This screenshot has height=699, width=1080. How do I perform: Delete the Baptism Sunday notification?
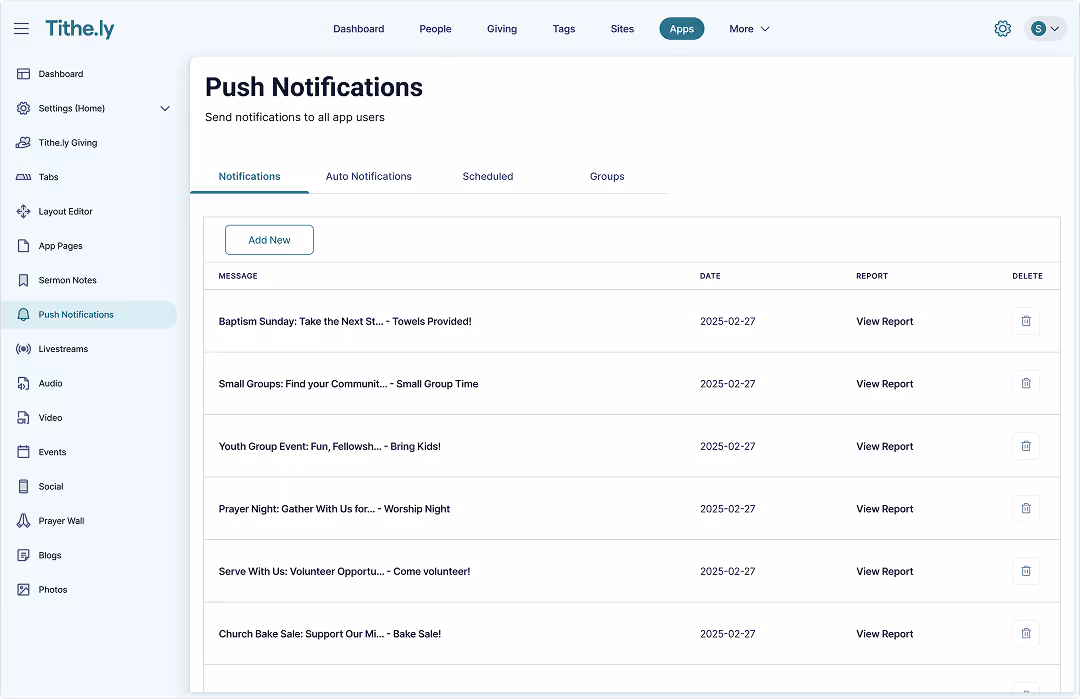click(1025, 321)
